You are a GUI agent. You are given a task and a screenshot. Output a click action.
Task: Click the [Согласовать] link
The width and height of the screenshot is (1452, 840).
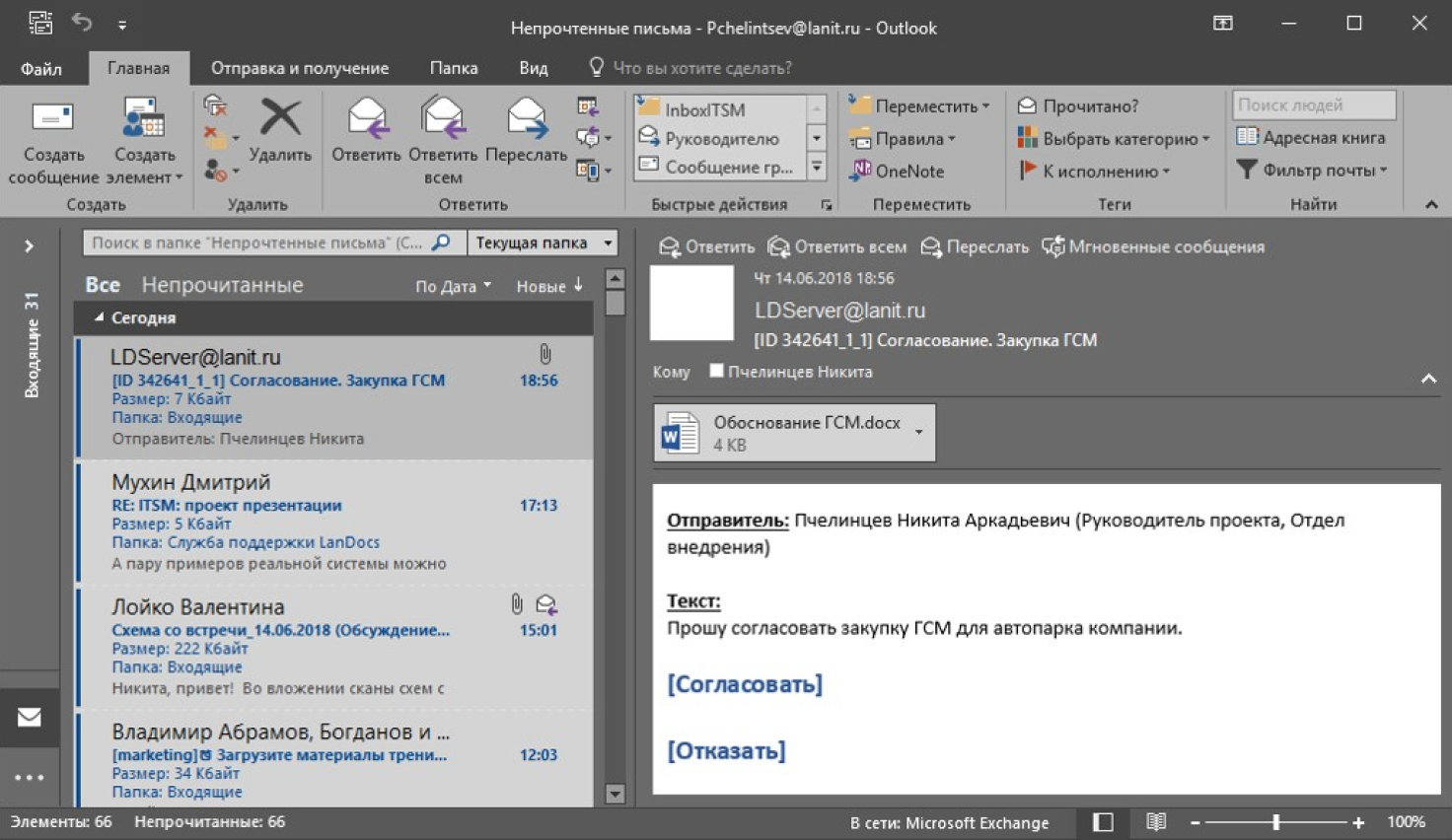[x=745, y=684]
